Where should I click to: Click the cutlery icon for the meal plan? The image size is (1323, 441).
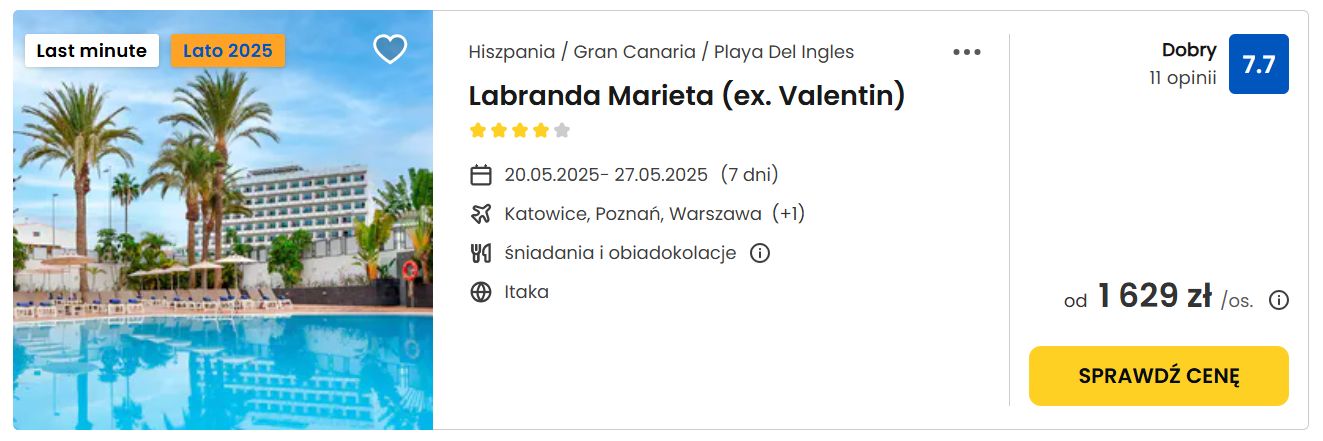(x=481, y=253)
